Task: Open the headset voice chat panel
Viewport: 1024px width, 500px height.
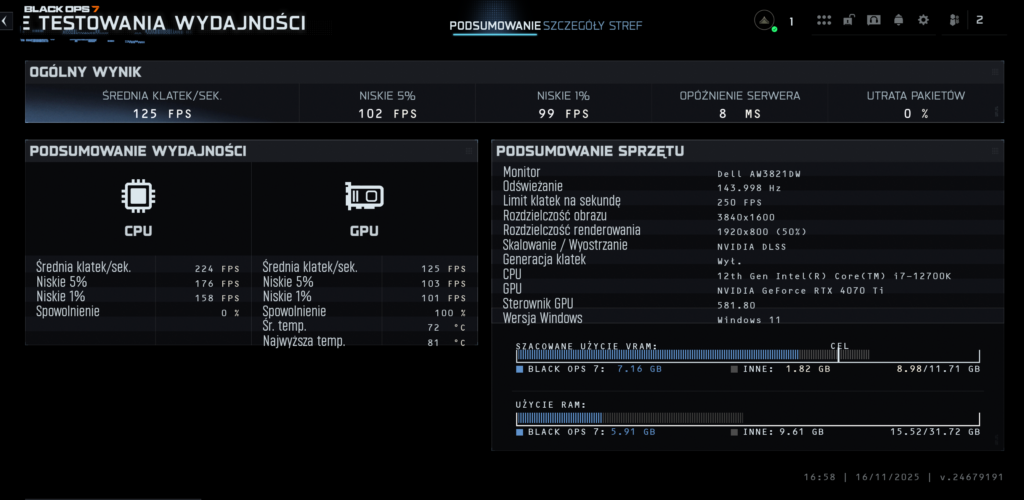Action: click(x=874, y=20)
